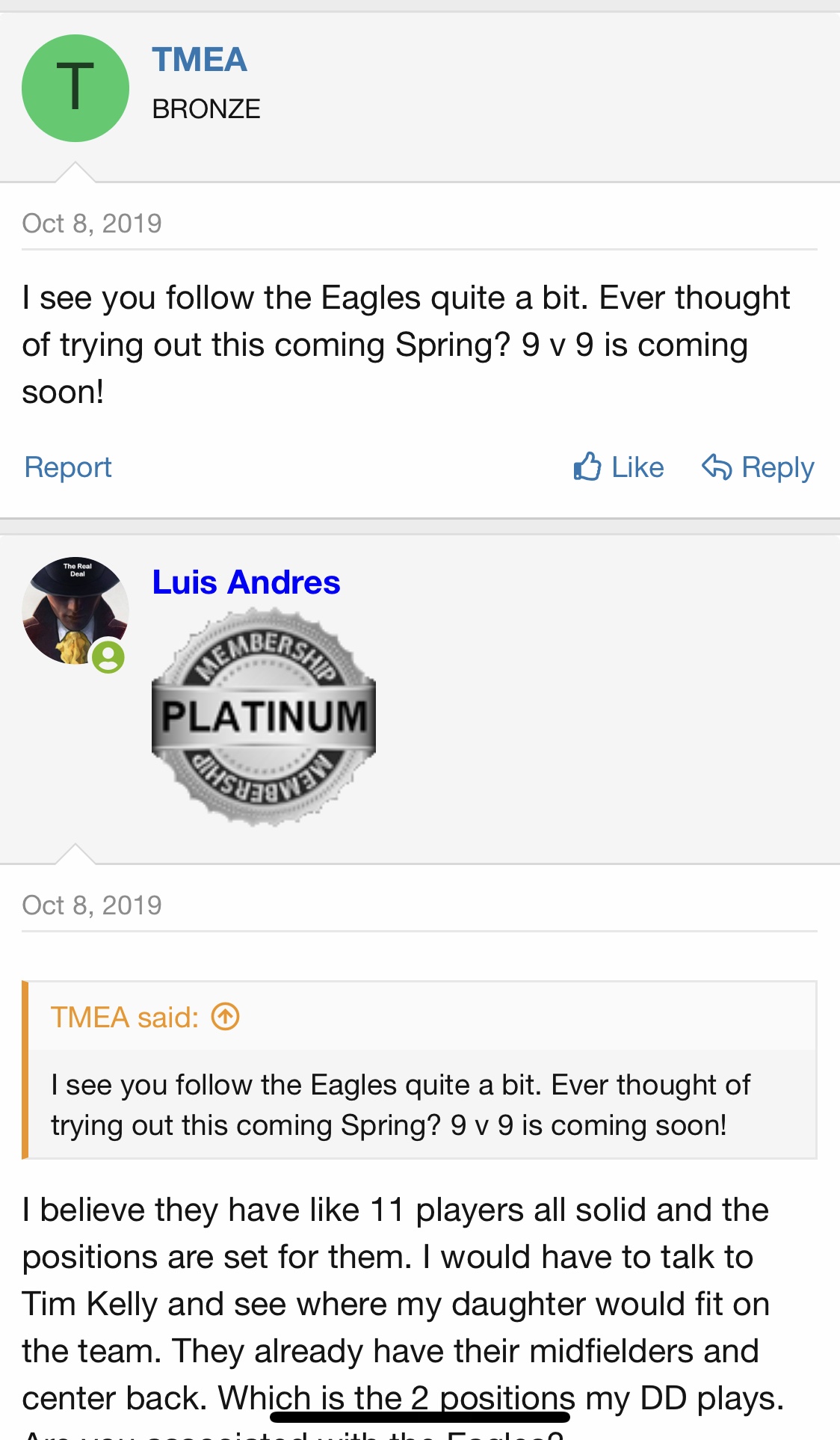Screen dimensions: 840x1440
Task: Open the date link on Luis Andres's post
Action: pyautogui.click(x=92, y=905)
